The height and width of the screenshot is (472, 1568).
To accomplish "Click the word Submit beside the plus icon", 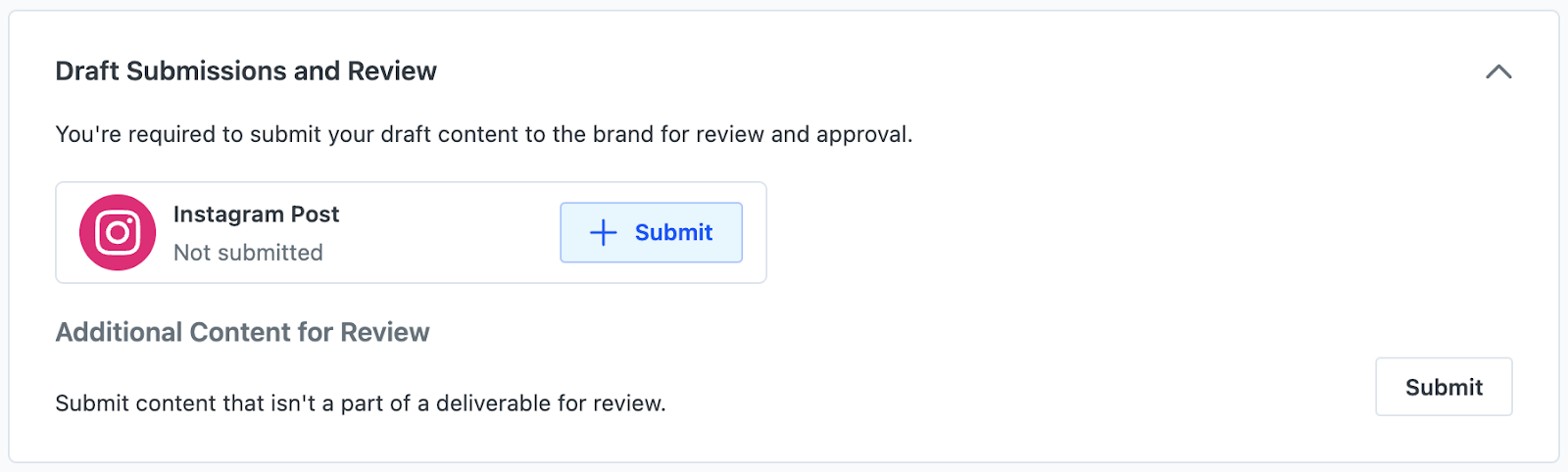I will [x=673, y=232].
